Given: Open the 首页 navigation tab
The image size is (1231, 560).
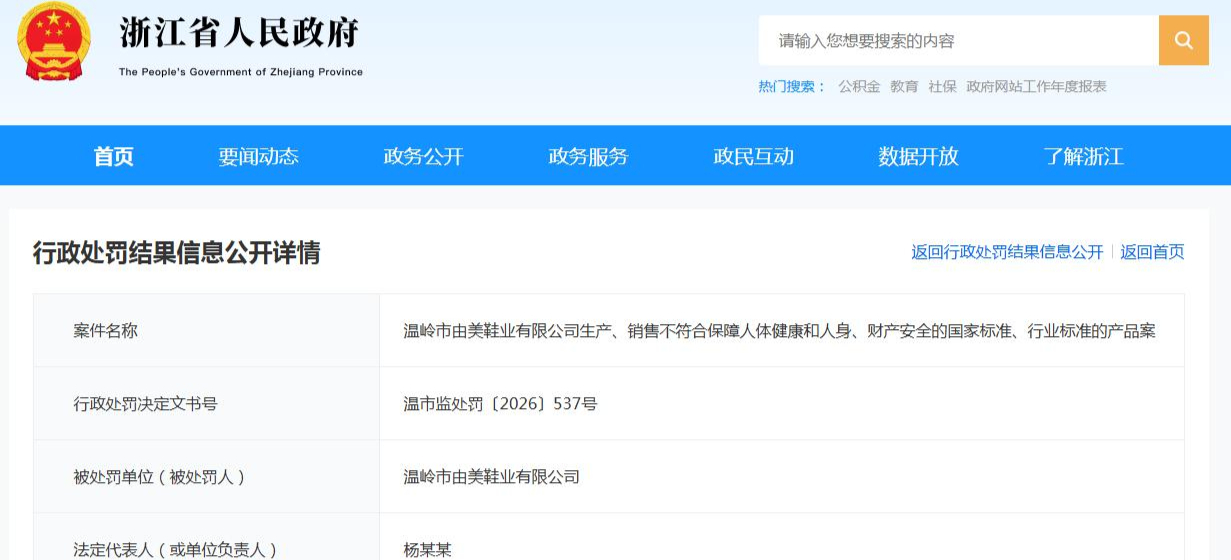Looking at the screenshot, I should (x=114, y=156).
